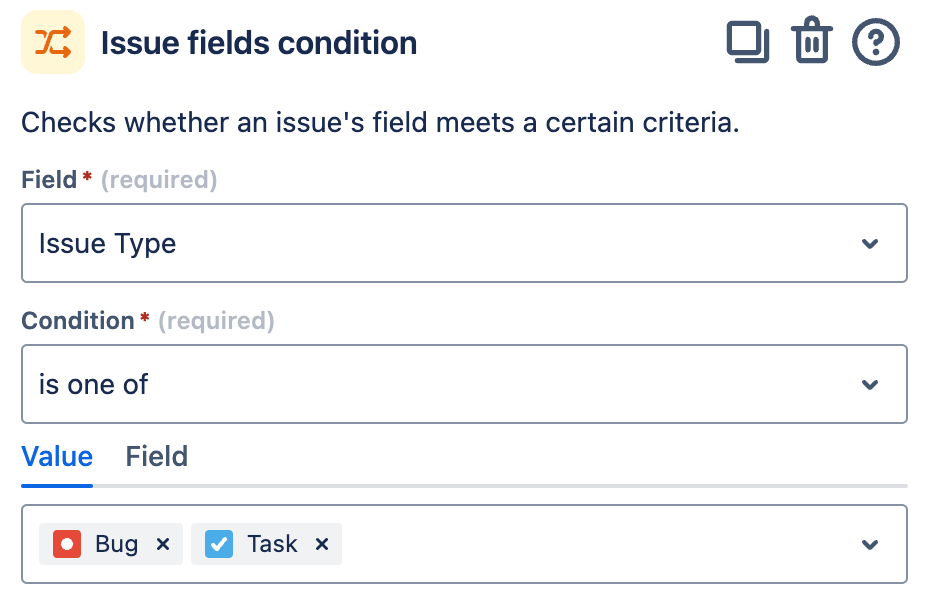Delete the condition with the trash icon

point(811,43)
